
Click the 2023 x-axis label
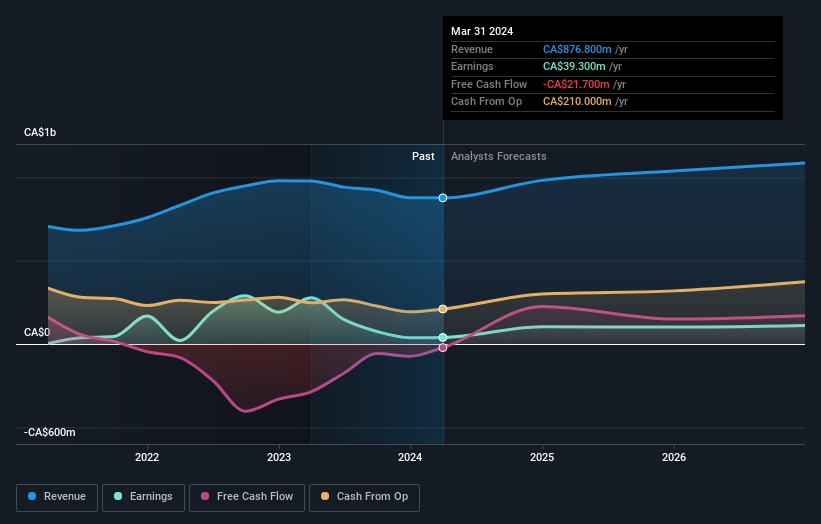[279, 457]
